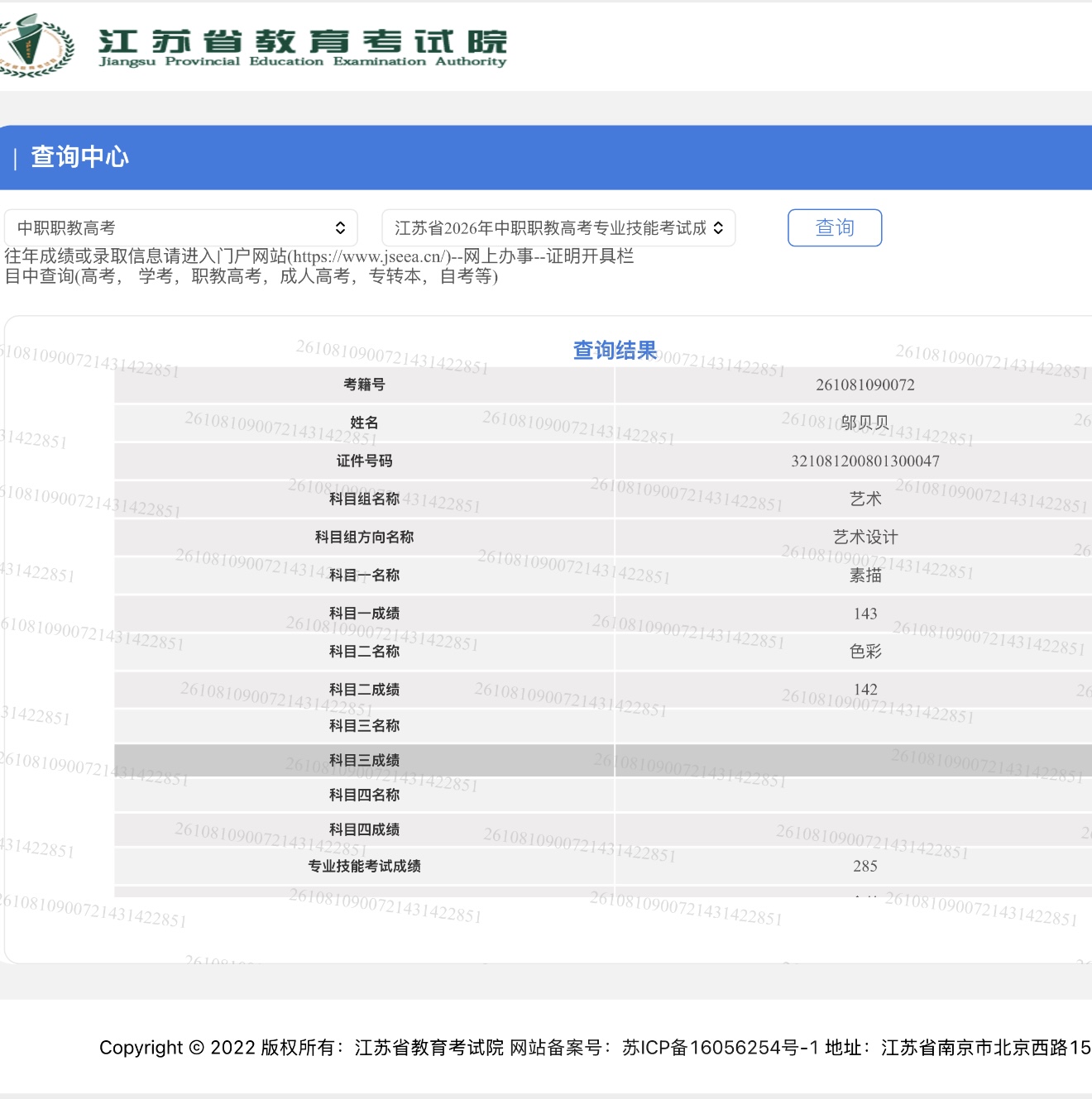Click the 科目组方向名称 value 艺术设计

click(x=865, y=537)
